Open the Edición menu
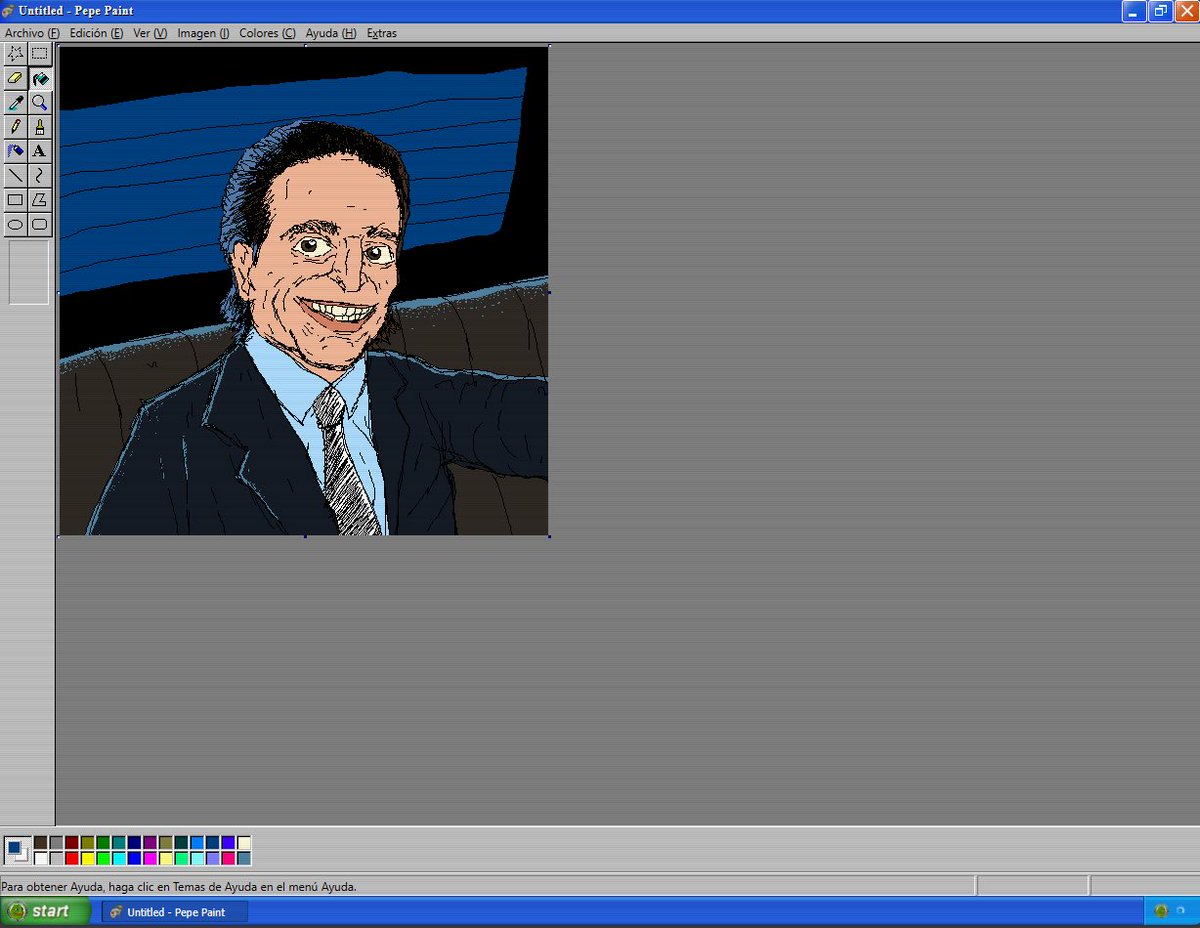The width and height of the screenshot is (1200, 928). (96, 33)
